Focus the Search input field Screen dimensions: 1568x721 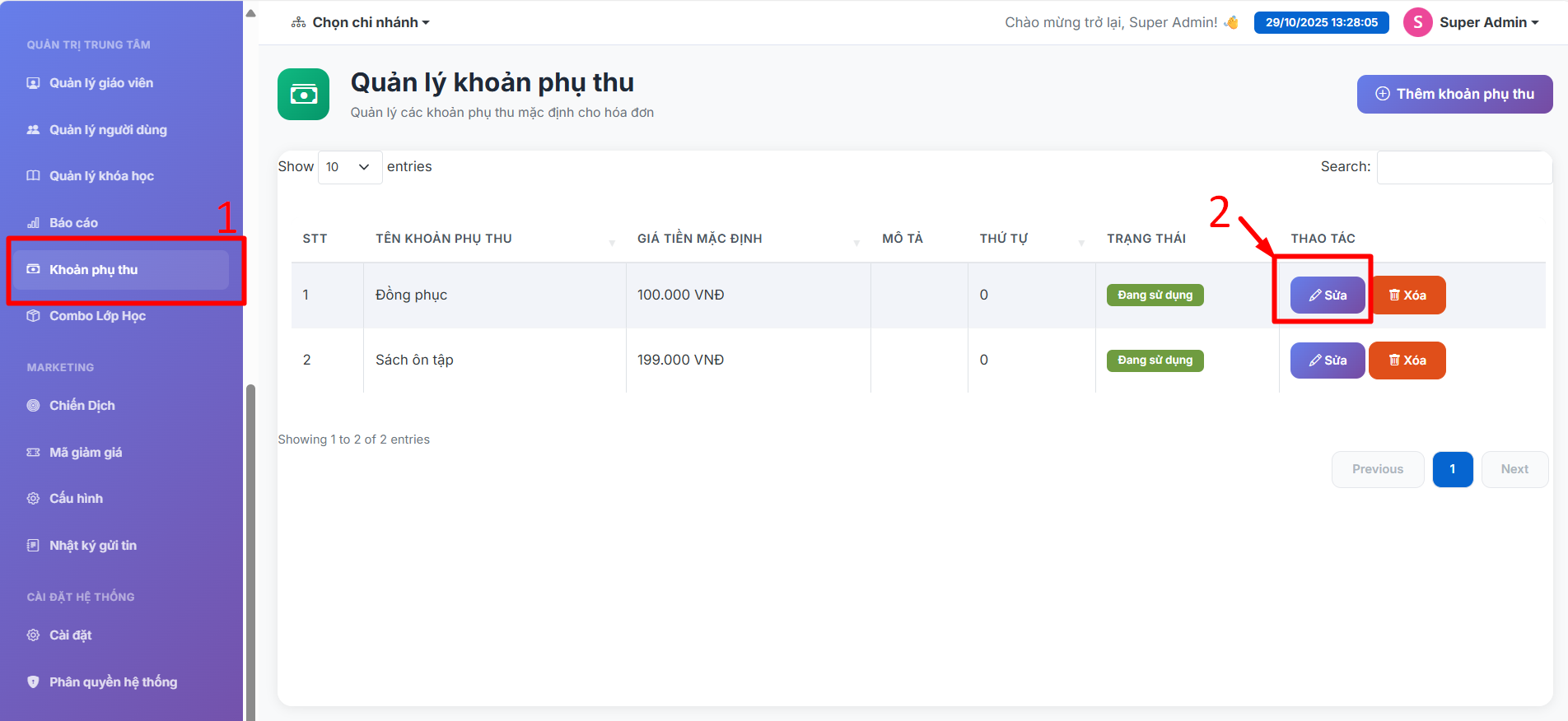pyautogui.click(x=1463, y=167)
